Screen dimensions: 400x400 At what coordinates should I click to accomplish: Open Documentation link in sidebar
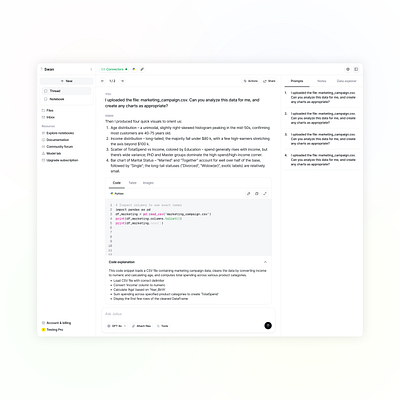pos(57,140)
